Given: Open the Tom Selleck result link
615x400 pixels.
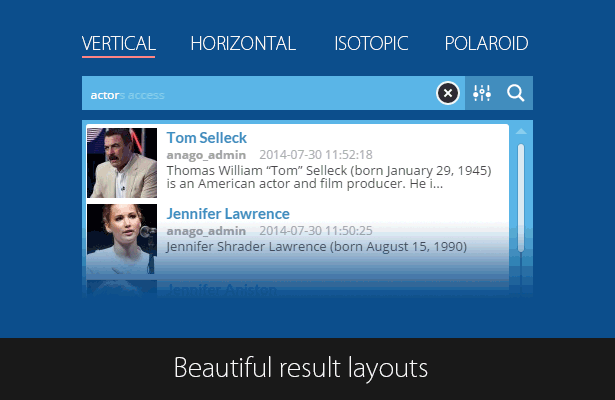Looking at the screenshot, I should click(x=207, y=138).
